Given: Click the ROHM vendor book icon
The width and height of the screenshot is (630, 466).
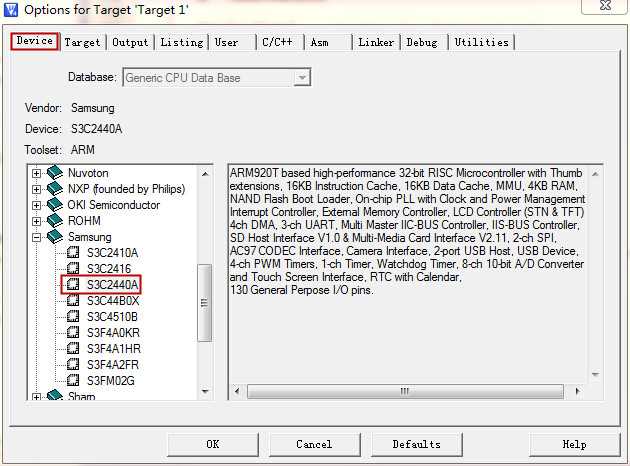Looking at the screenshot, I should point(55,221).
